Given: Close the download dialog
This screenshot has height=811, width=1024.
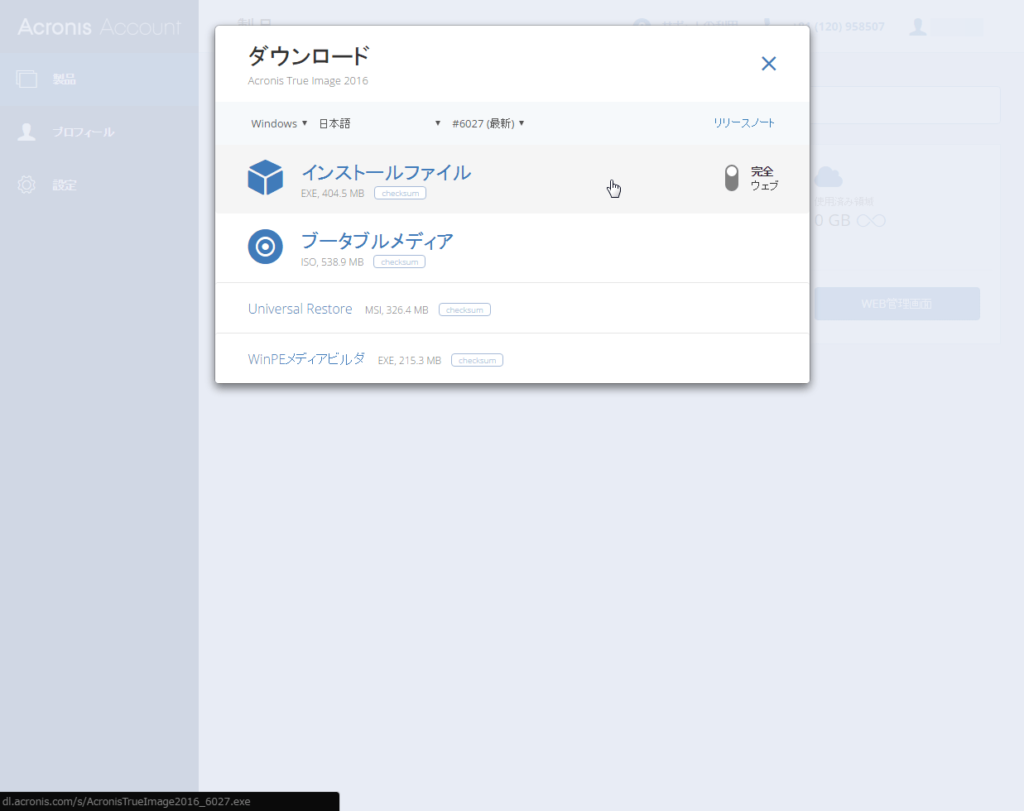Looking at the screenshot, I should [769, 63].
